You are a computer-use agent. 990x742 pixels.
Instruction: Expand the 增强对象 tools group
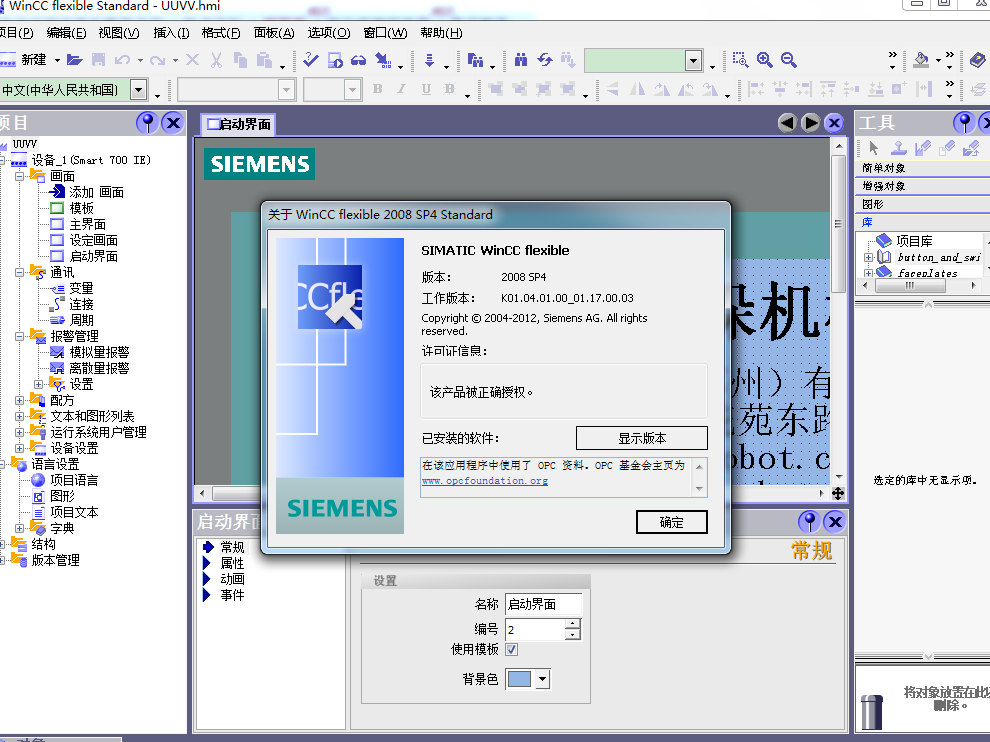pos(884,186)
